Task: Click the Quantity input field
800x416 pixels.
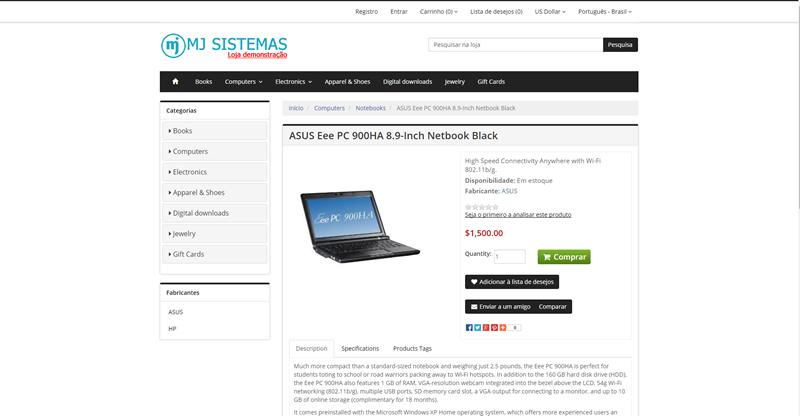Action: pos(510,257)
